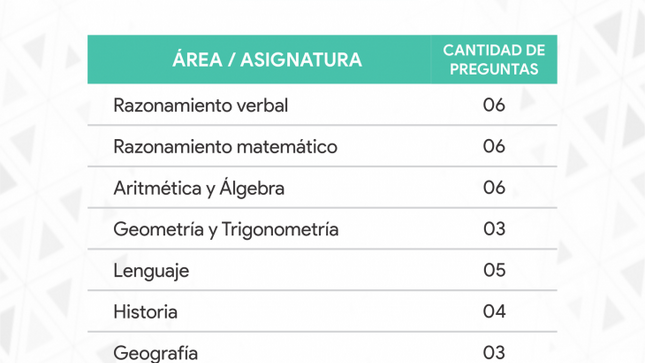Click the word ÁREA in green header
Viewport: 645px width, 363px height.
tap(197, 60)
